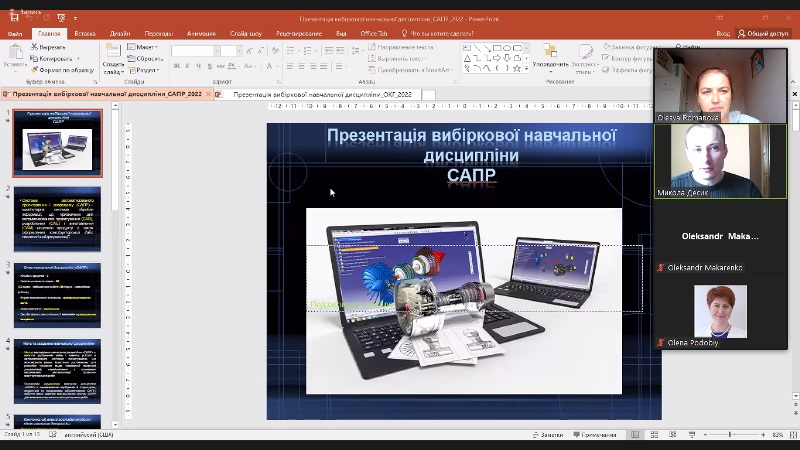Justify text in paragraph group

pyautogui.click(x=324, y=66)
